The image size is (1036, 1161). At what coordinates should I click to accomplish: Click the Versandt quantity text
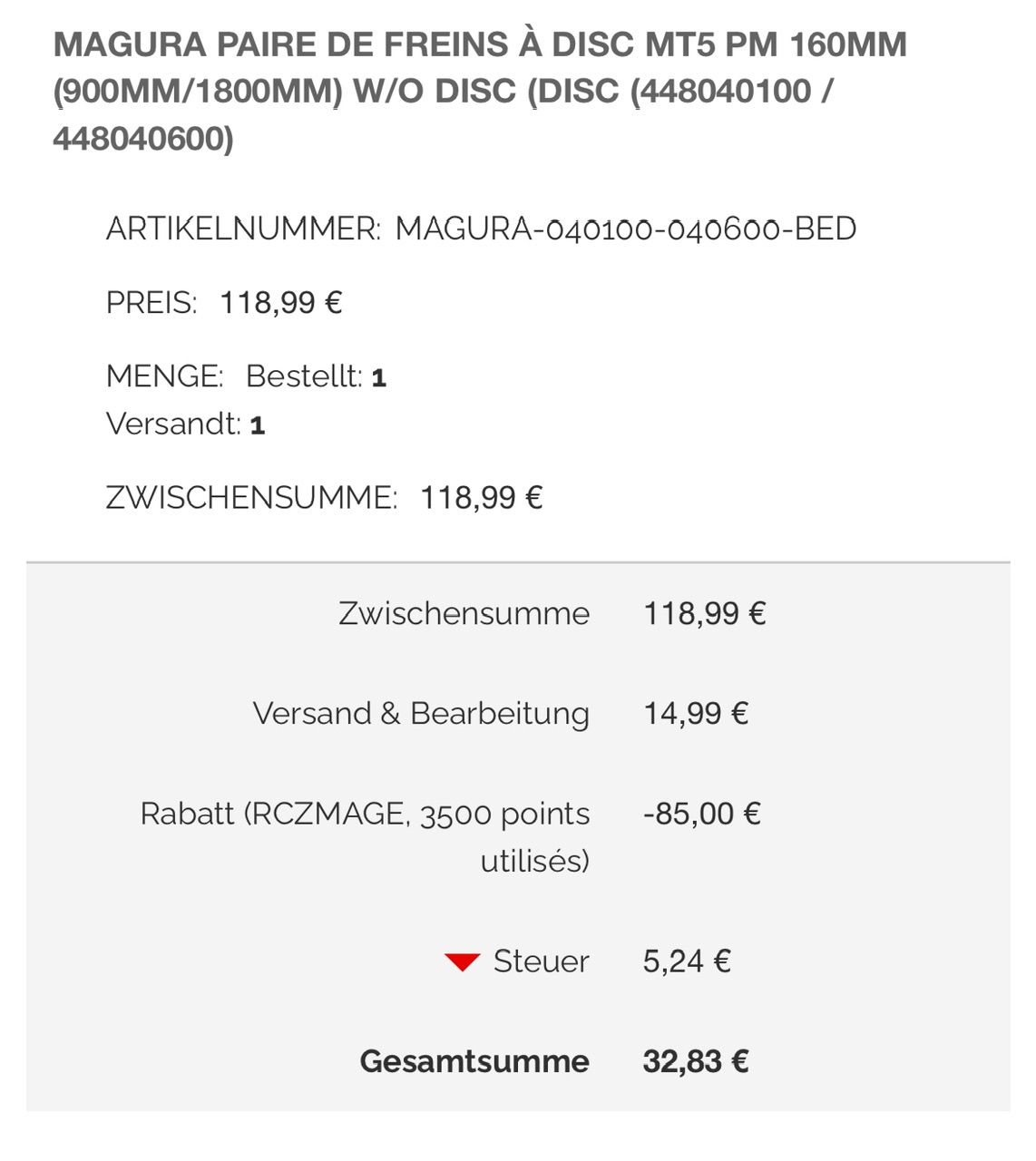pyautogui.click(x=185, y=424)
